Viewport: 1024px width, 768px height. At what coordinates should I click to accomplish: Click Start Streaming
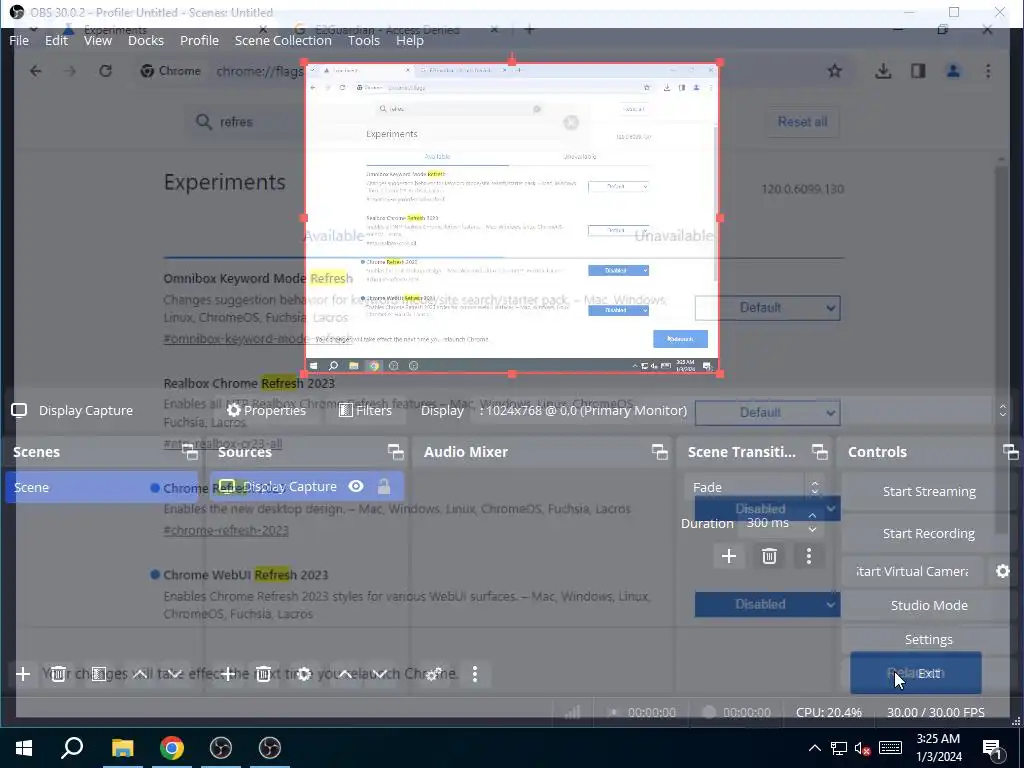pyautogui.click(x=929, y=491)
